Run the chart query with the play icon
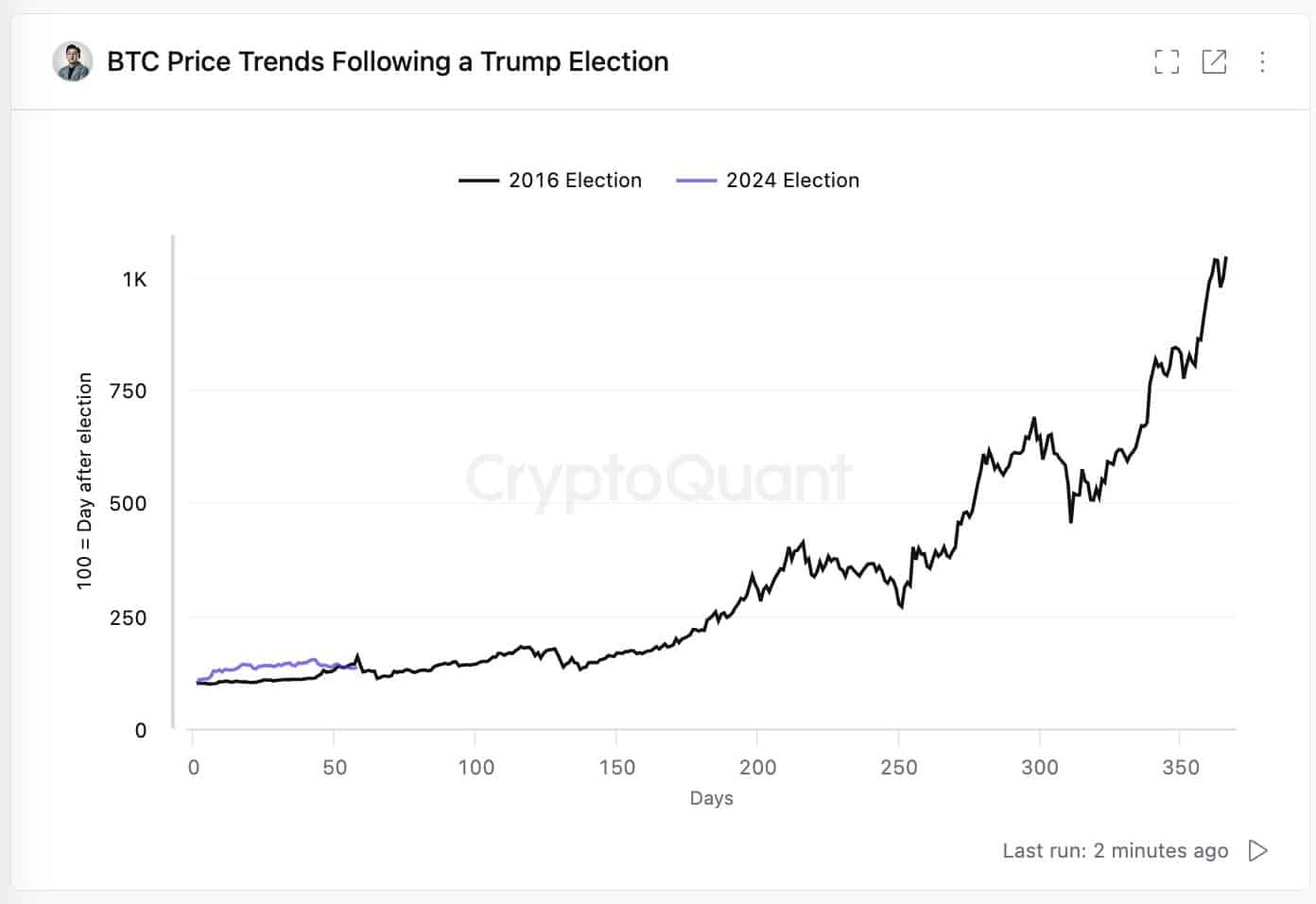The height and width of the screenshot is (904, 1316). click(x=1256, y=850)
